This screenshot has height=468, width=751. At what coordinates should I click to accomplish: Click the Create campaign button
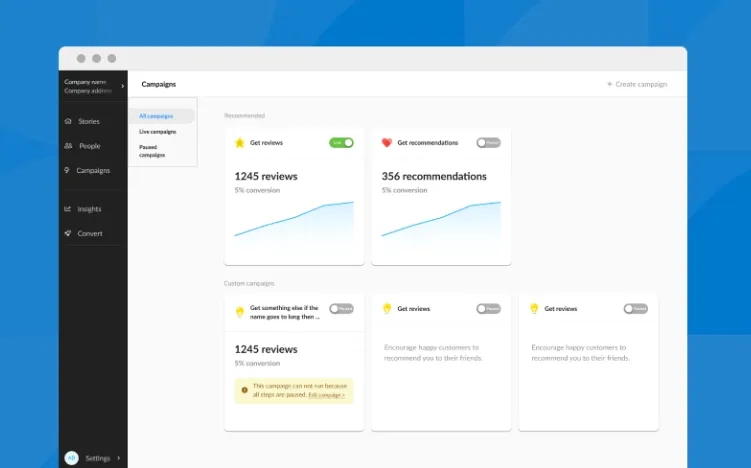pyautogui.click(x=637, y=84)
